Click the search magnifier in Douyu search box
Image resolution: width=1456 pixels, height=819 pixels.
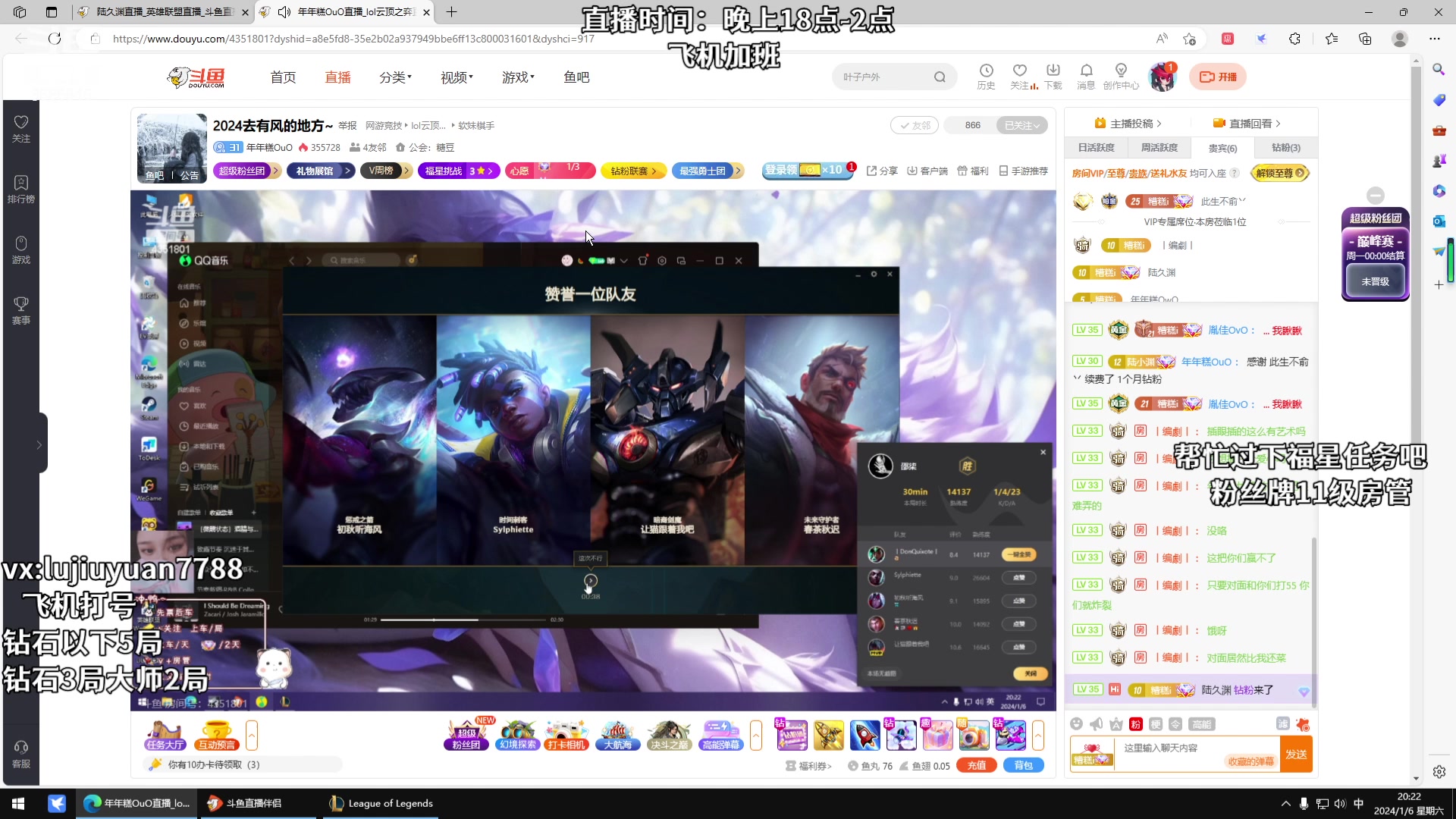coord(940,77)
